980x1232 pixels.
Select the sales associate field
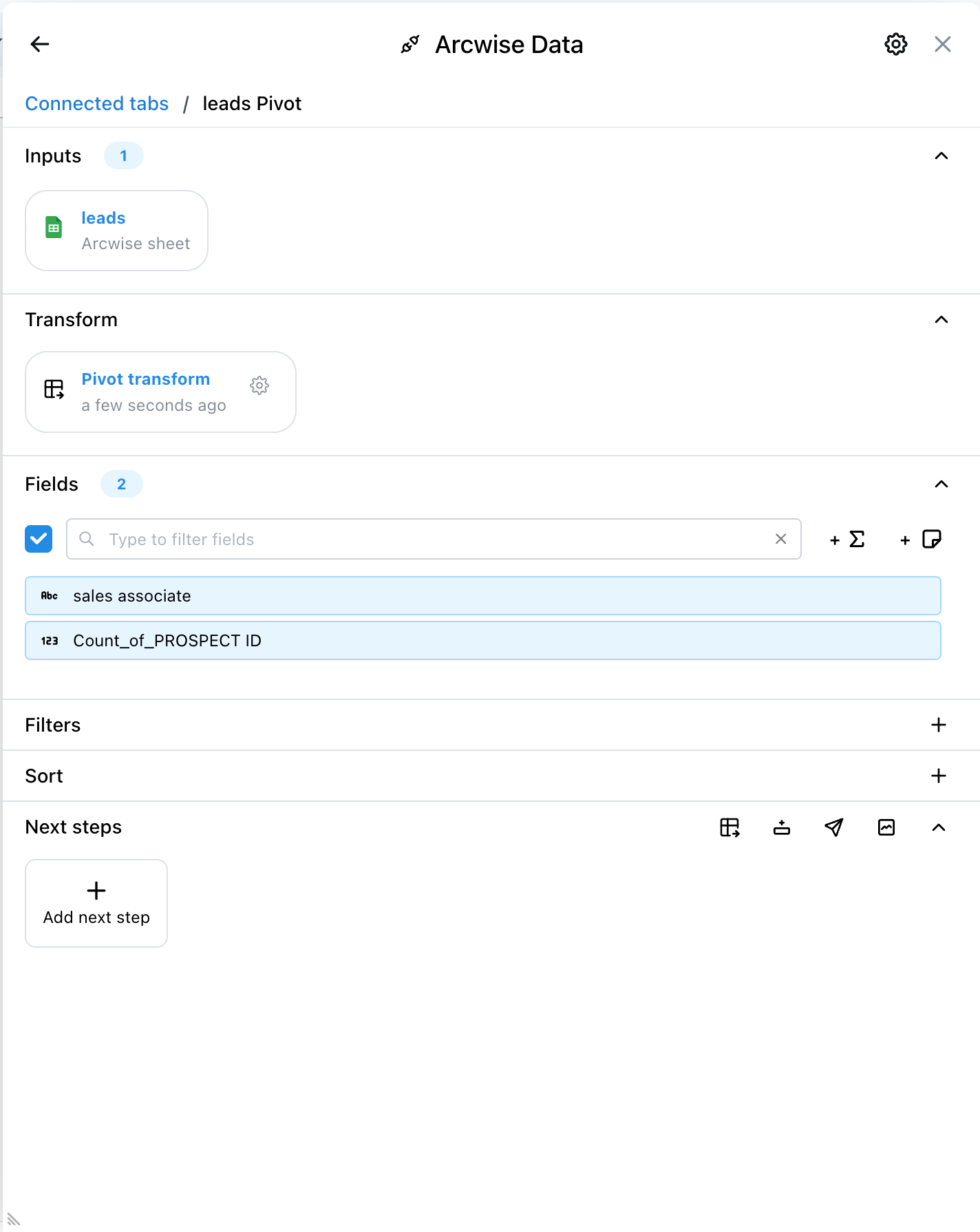pos(482,596)
